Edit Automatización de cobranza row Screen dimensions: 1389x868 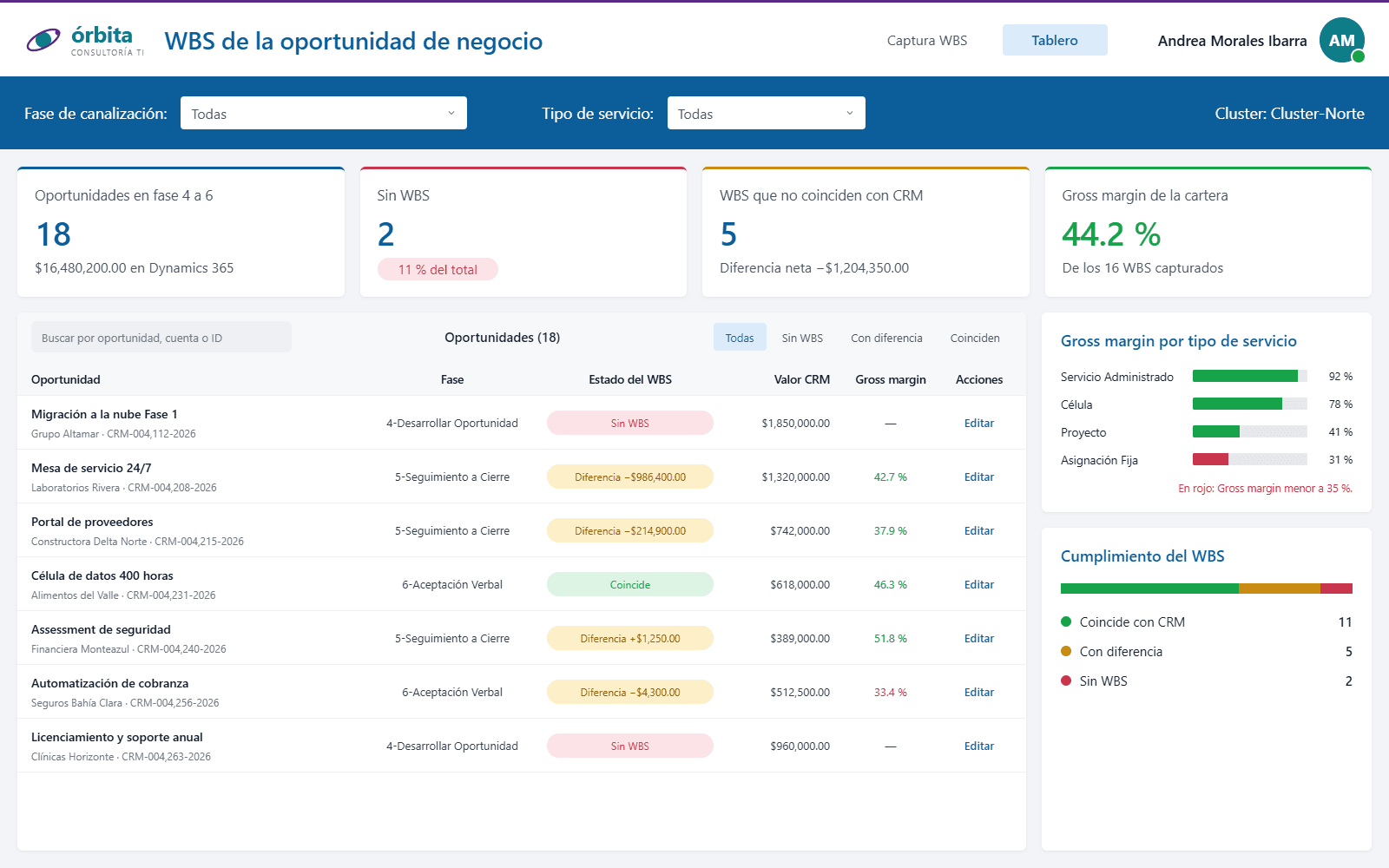coord(979,692)
